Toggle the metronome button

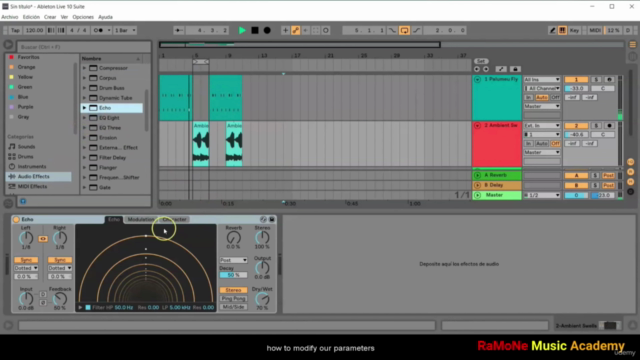click(x=98, y=30)
